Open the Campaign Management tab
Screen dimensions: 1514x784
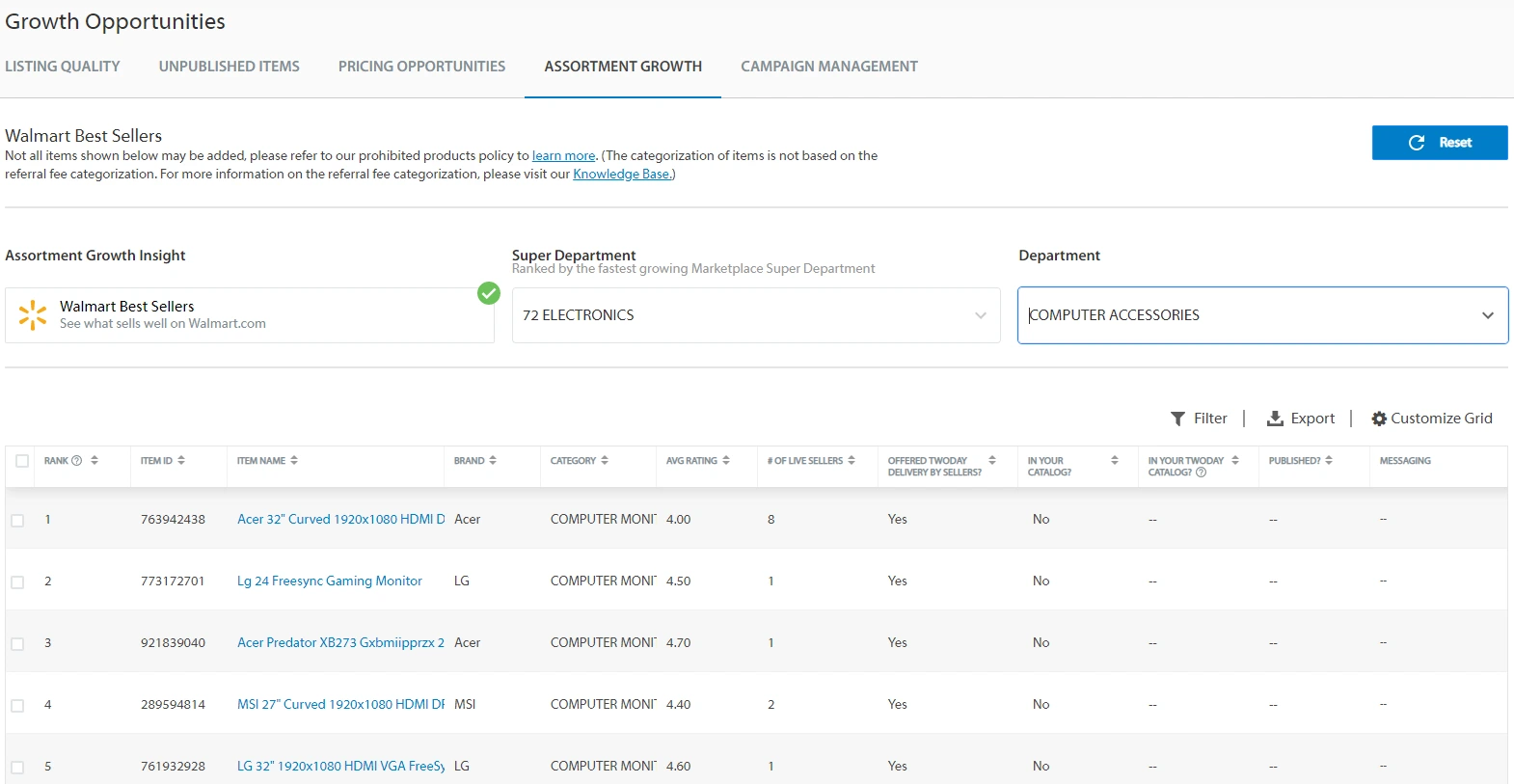[828, 67]
